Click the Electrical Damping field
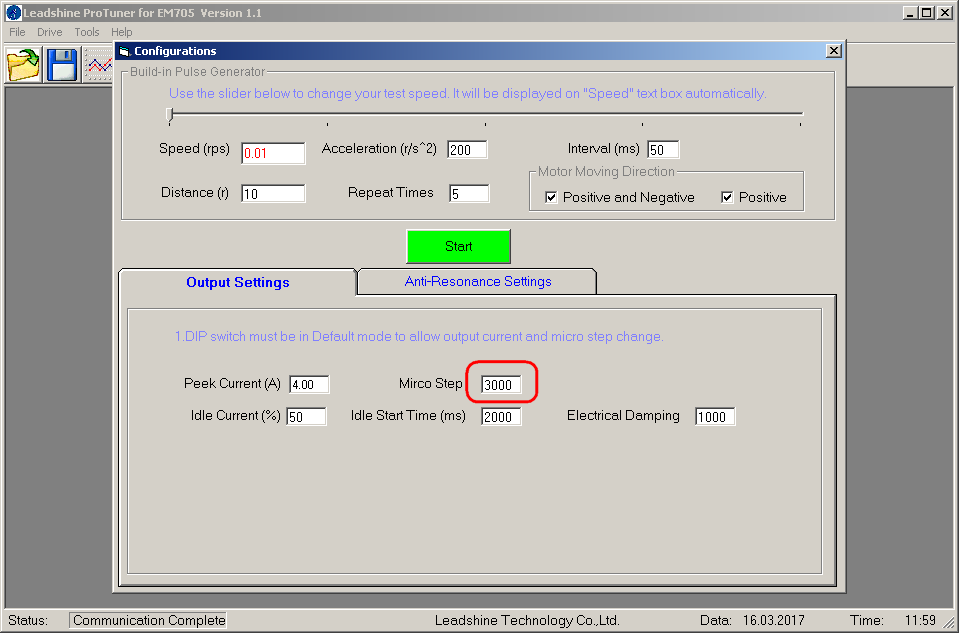Screen dimensions: 959x633 tap(715, 416)
